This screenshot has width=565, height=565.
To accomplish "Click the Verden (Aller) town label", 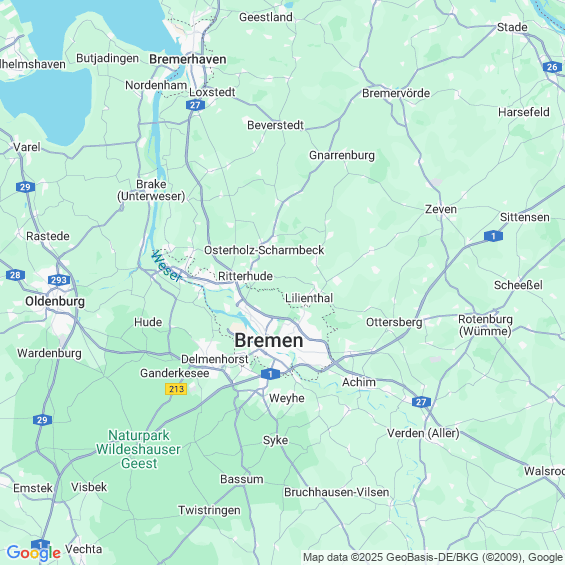I will tap(423, 433).
